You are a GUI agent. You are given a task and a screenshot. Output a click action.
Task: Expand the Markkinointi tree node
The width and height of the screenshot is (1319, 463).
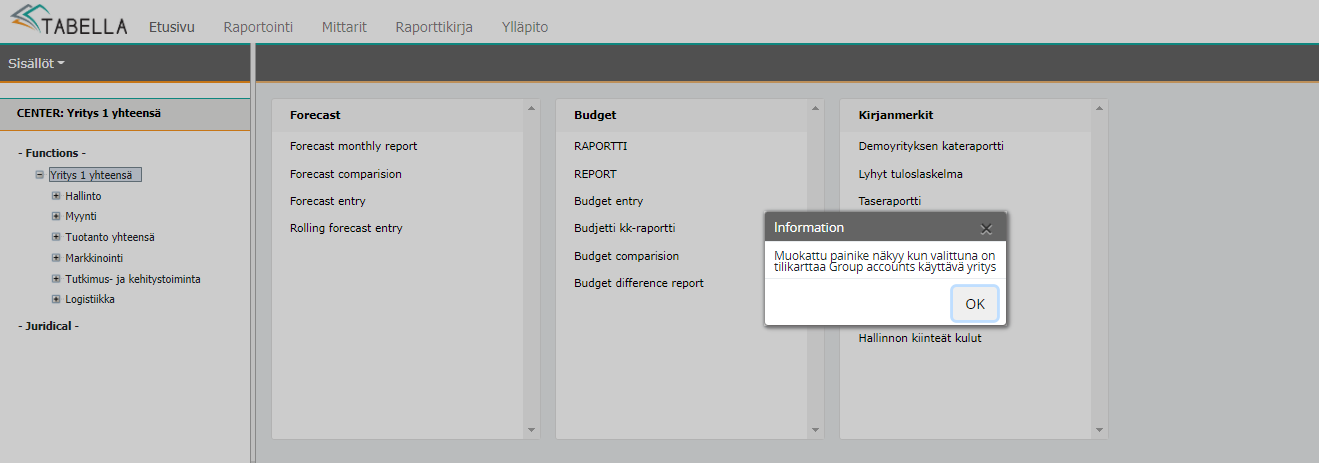pyautogui.click(x=56, y=258)
